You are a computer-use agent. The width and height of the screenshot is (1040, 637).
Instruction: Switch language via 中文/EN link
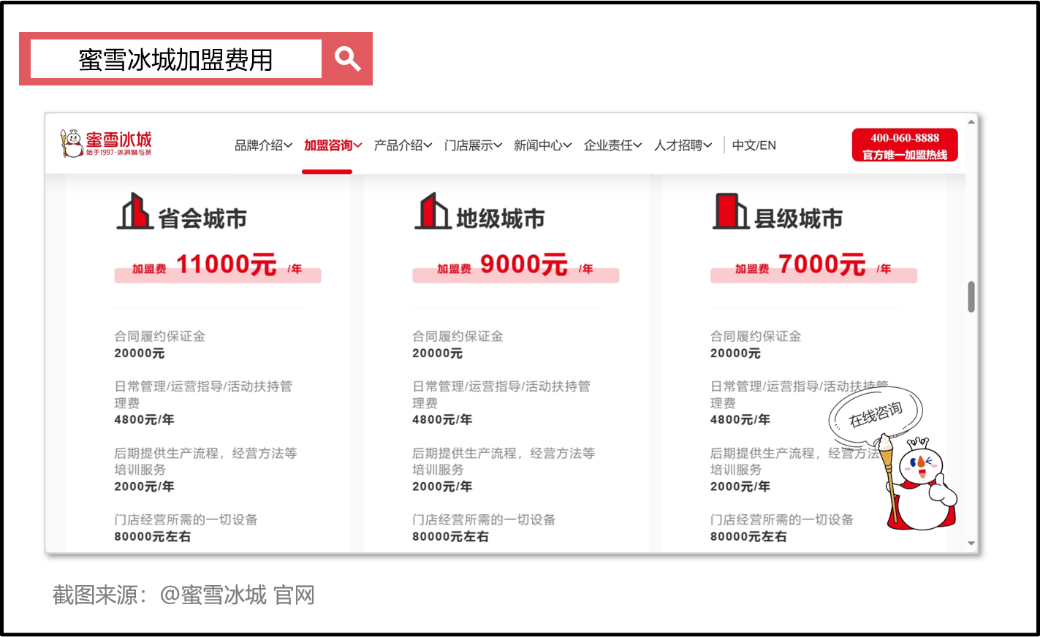pos(753,145)
